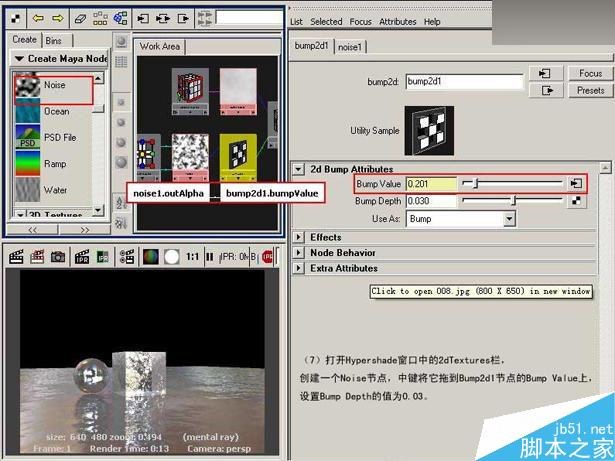Collapse 2d Bump Attributes section
The image size is (615, 461).
coord(298,169)
